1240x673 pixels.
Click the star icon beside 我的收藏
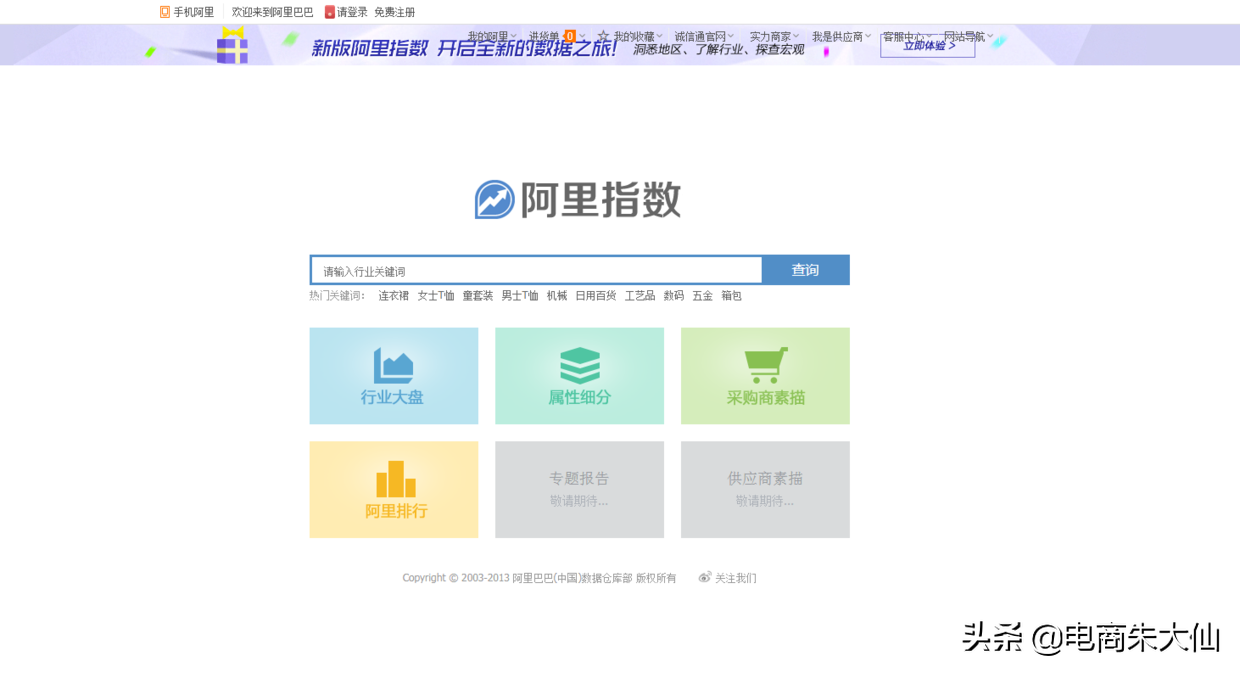click(x=603, y=37)
